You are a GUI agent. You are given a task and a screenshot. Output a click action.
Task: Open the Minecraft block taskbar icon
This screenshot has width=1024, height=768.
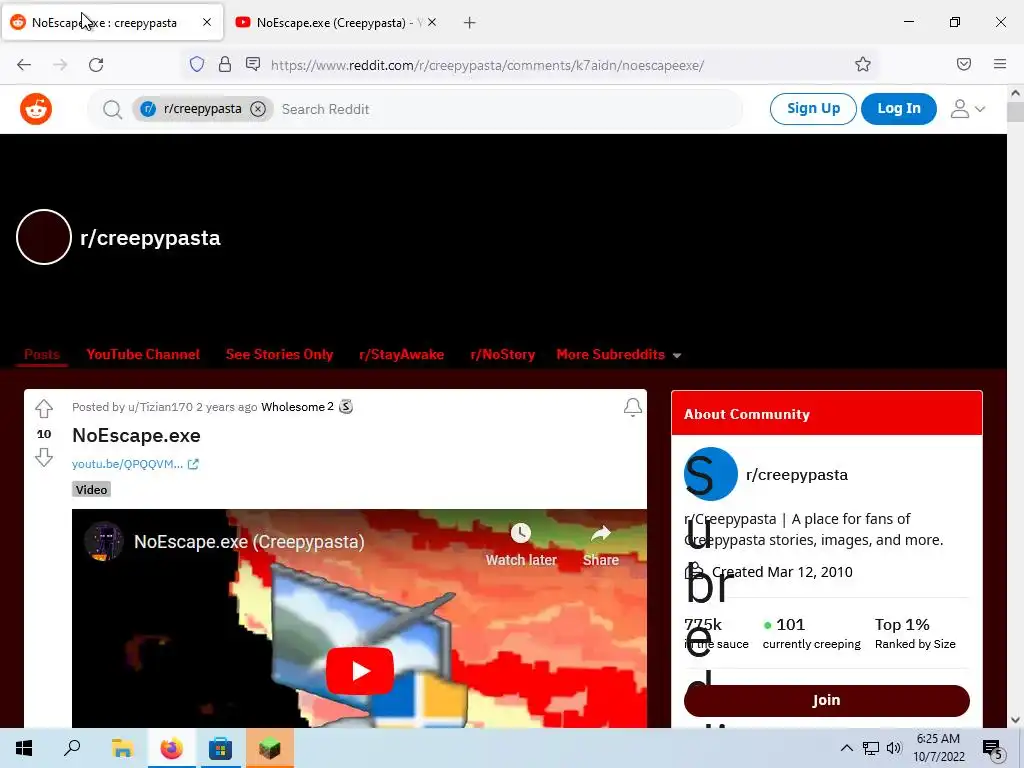270,748
